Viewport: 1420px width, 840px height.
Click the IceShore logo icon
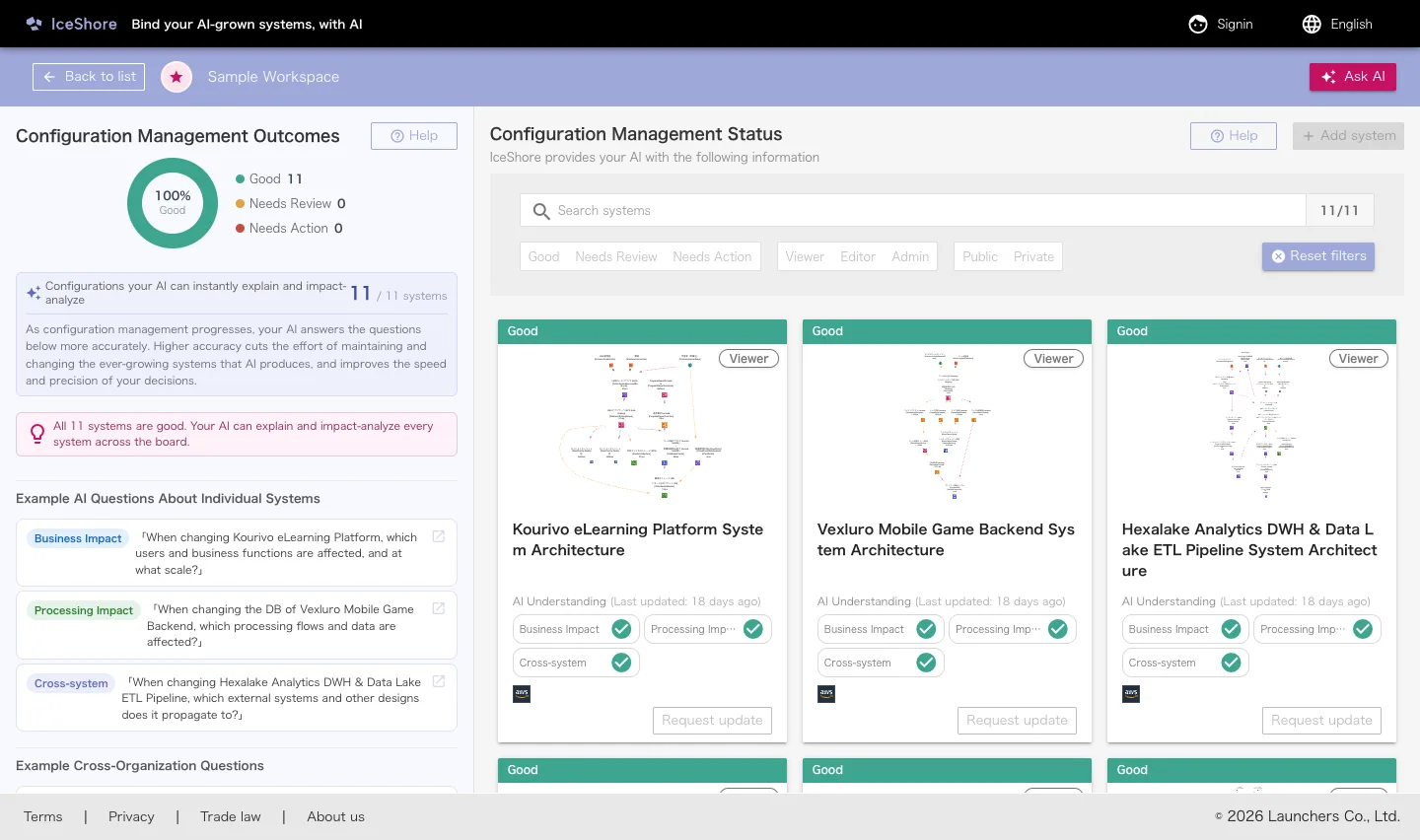[x=35, y=24]
